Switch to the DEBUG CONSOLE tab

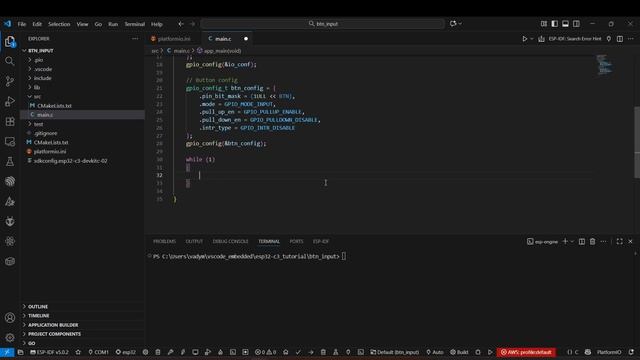coord(230,242)
